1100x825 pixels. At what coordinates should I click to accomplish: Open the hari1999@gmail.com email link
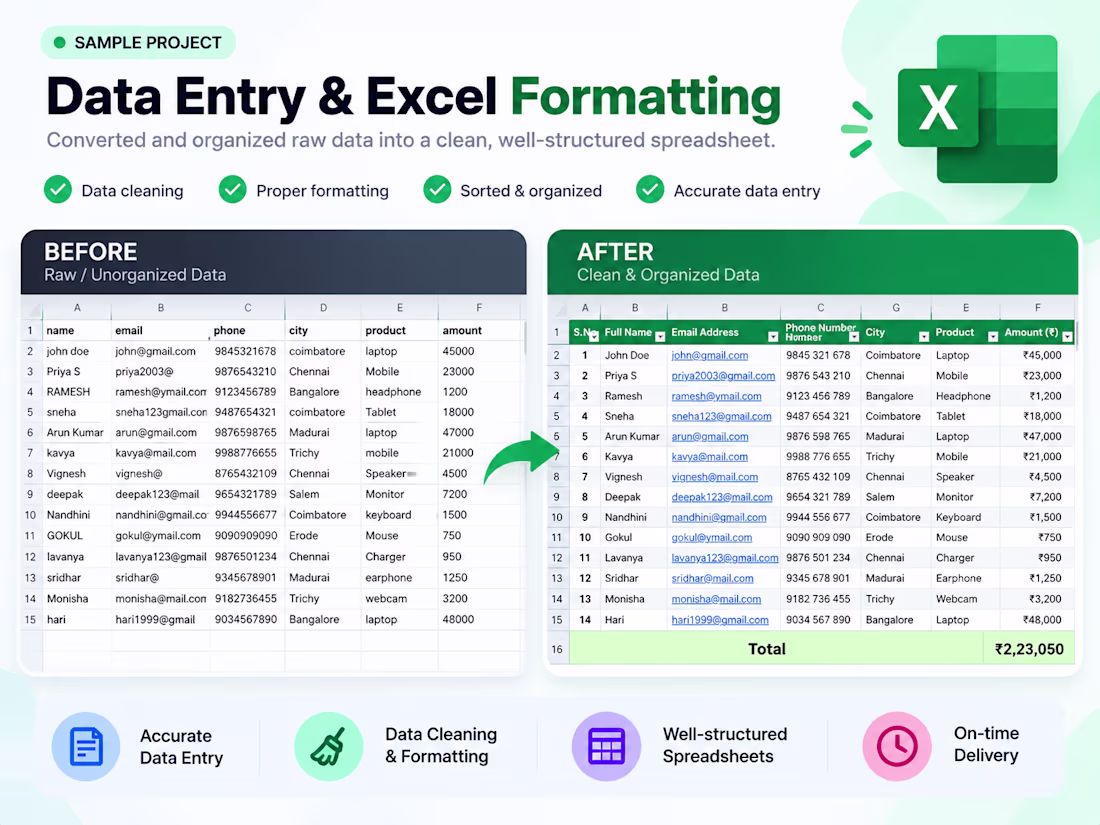click(x=720, y=620)
